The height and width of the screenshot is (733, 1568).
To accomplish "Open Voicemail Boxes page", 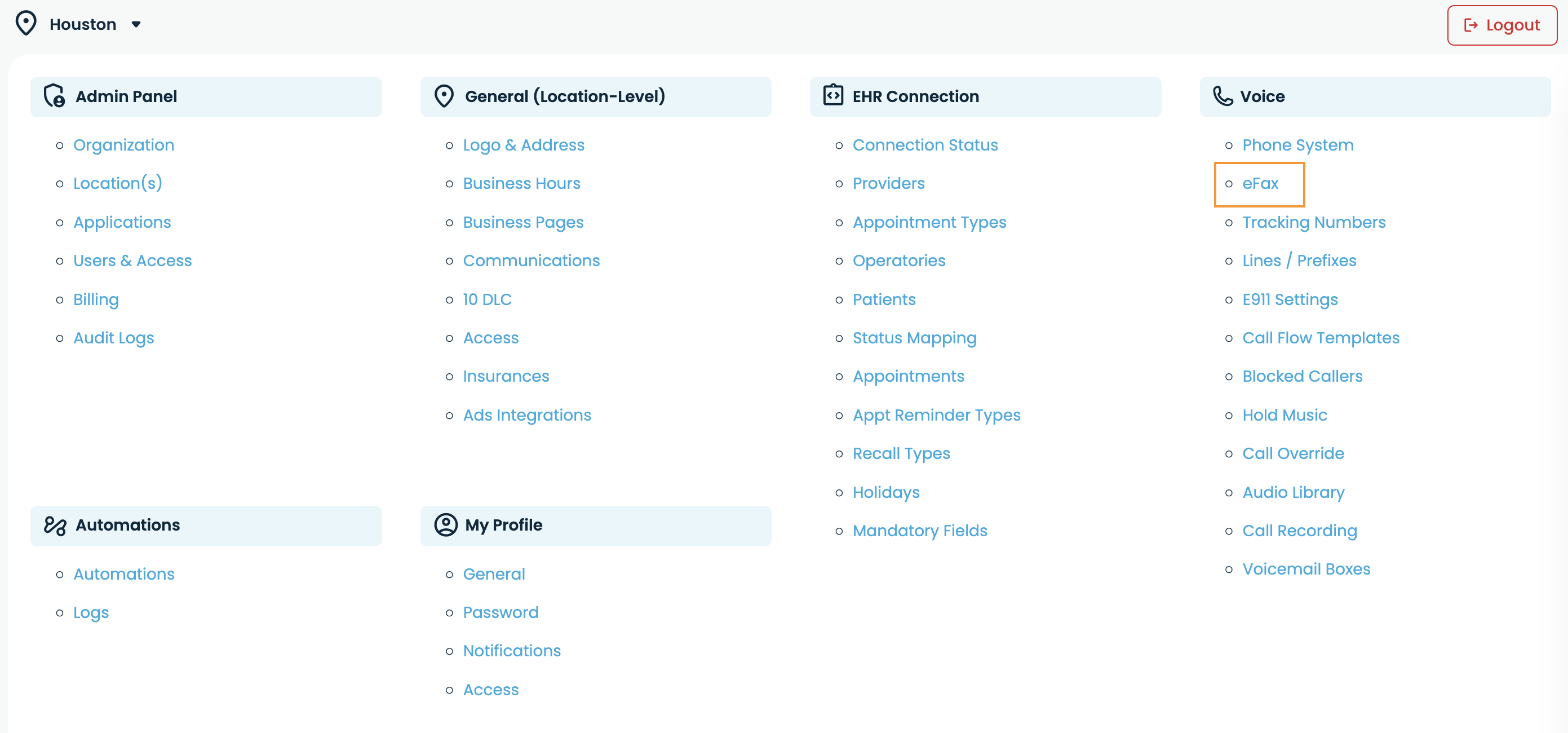I will coord(1306,569).
